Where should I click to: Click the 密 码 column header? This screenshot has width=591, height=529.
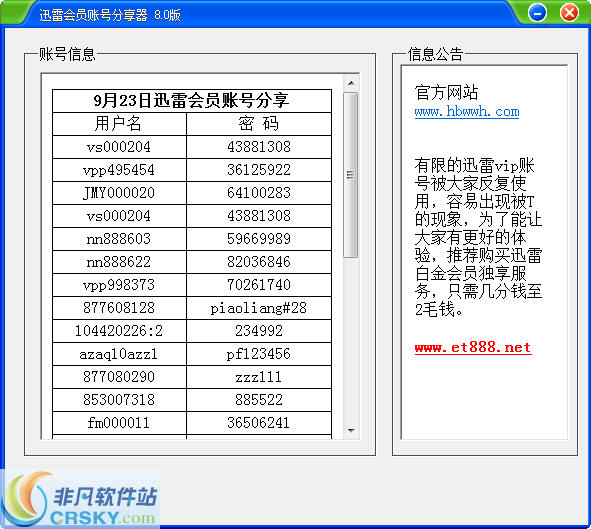[259, 124]
